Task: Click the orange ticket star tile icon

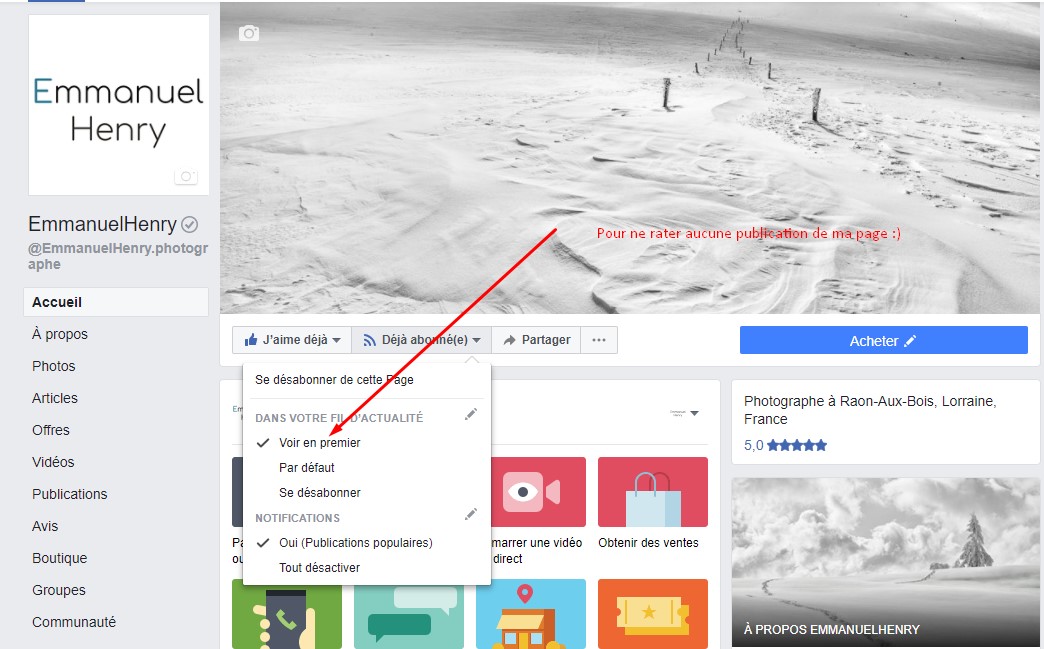Action: 652,614
